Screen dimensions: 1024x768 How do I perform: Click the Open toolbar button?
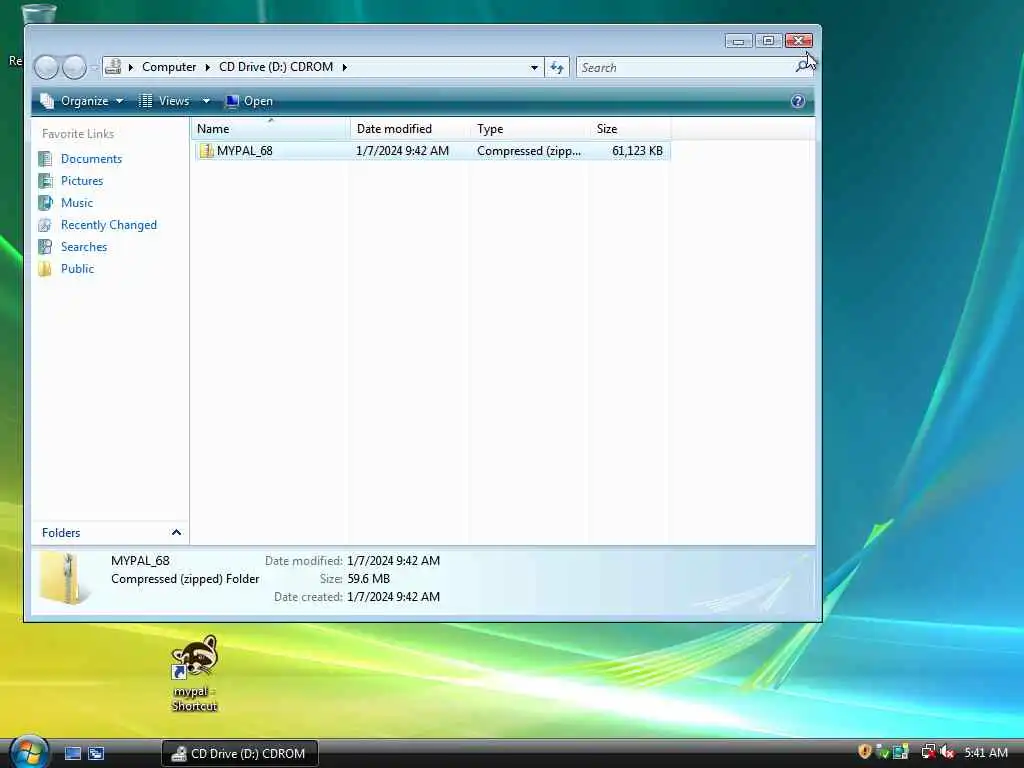click(249, 101)
